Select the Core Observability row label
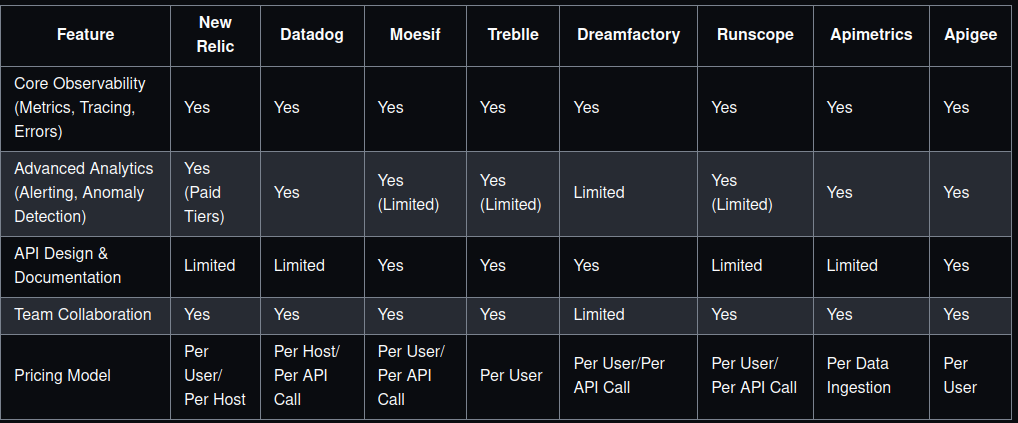1018x423 pixels. tap(80, 107)
